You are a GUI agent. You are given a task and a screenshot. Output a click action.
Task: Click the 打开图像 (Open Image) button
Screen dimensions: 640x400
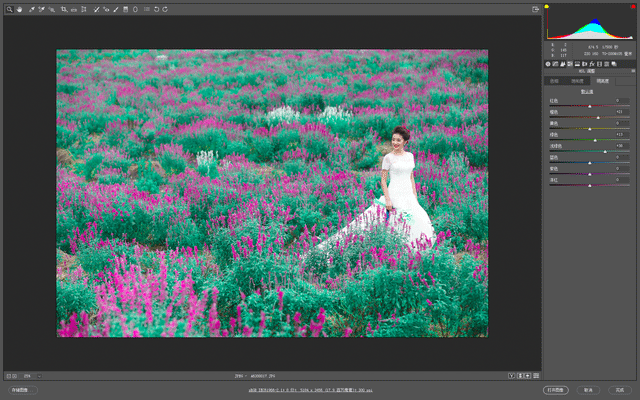click(x=556, y=389)
